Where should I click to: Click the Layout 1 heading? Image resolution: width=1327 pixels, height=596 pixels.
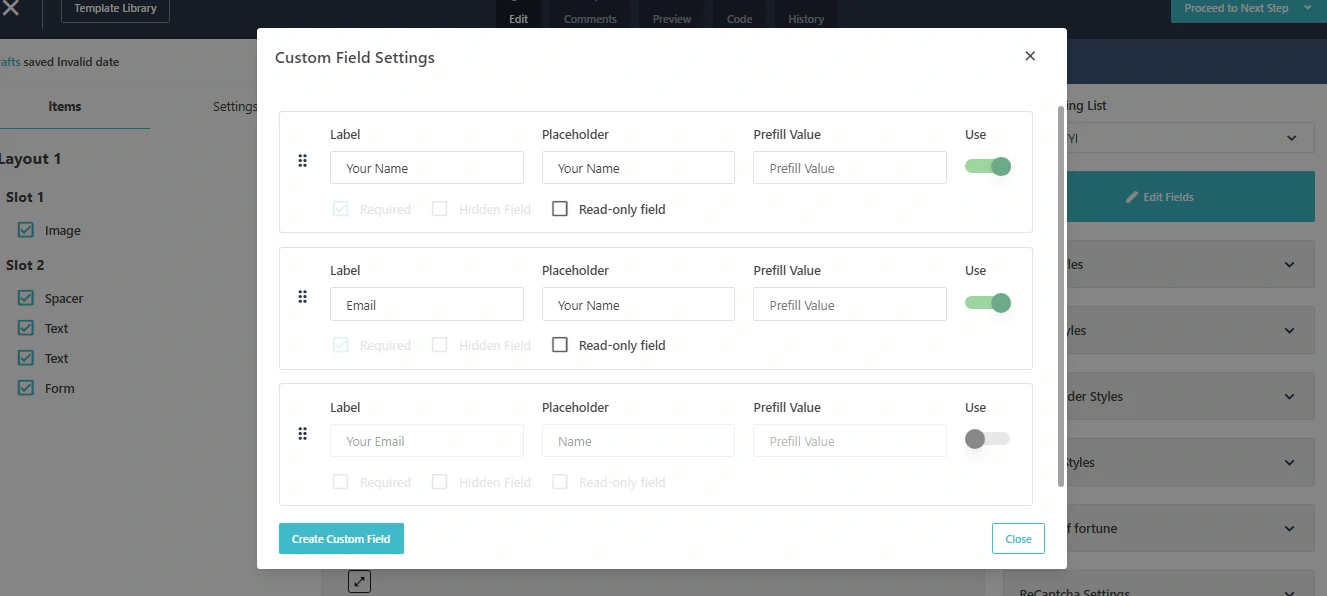tap(30, 159)
